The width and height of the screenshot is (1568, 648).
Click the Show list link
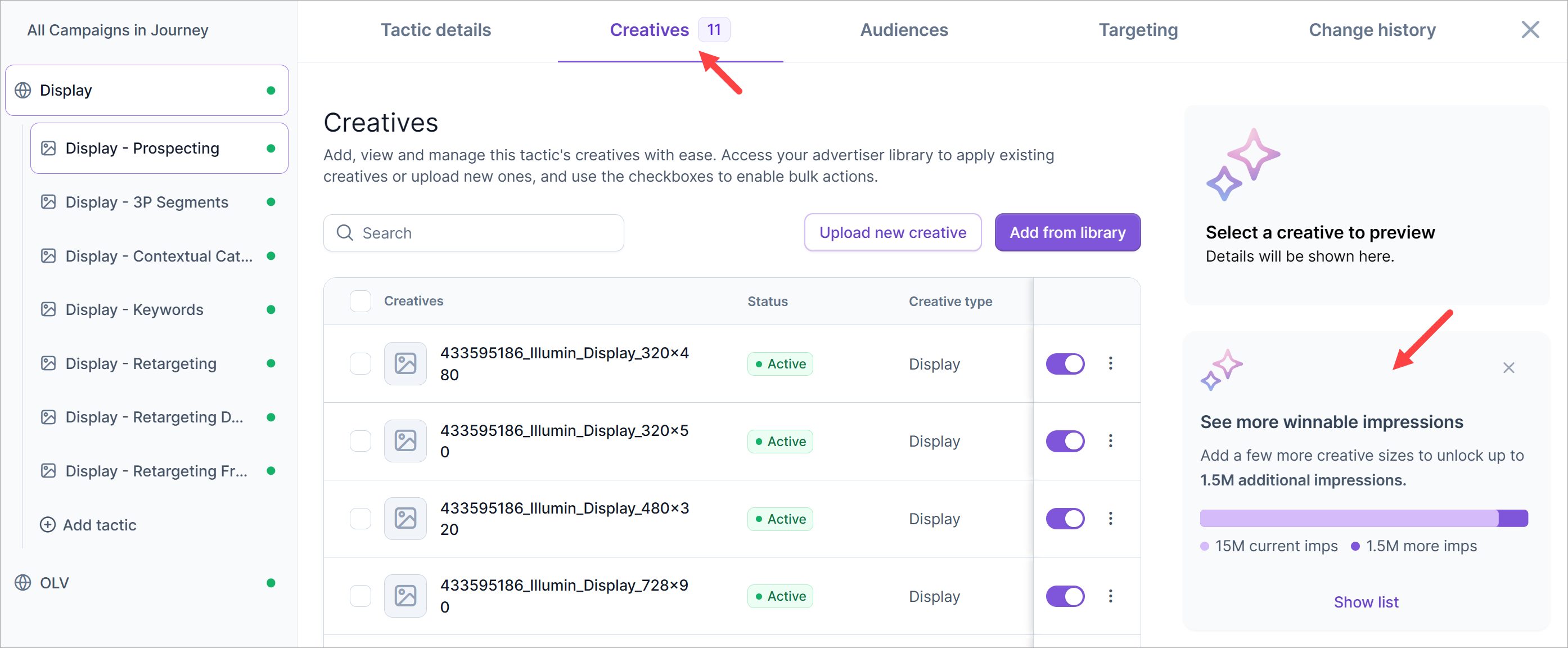[1366, 602]
